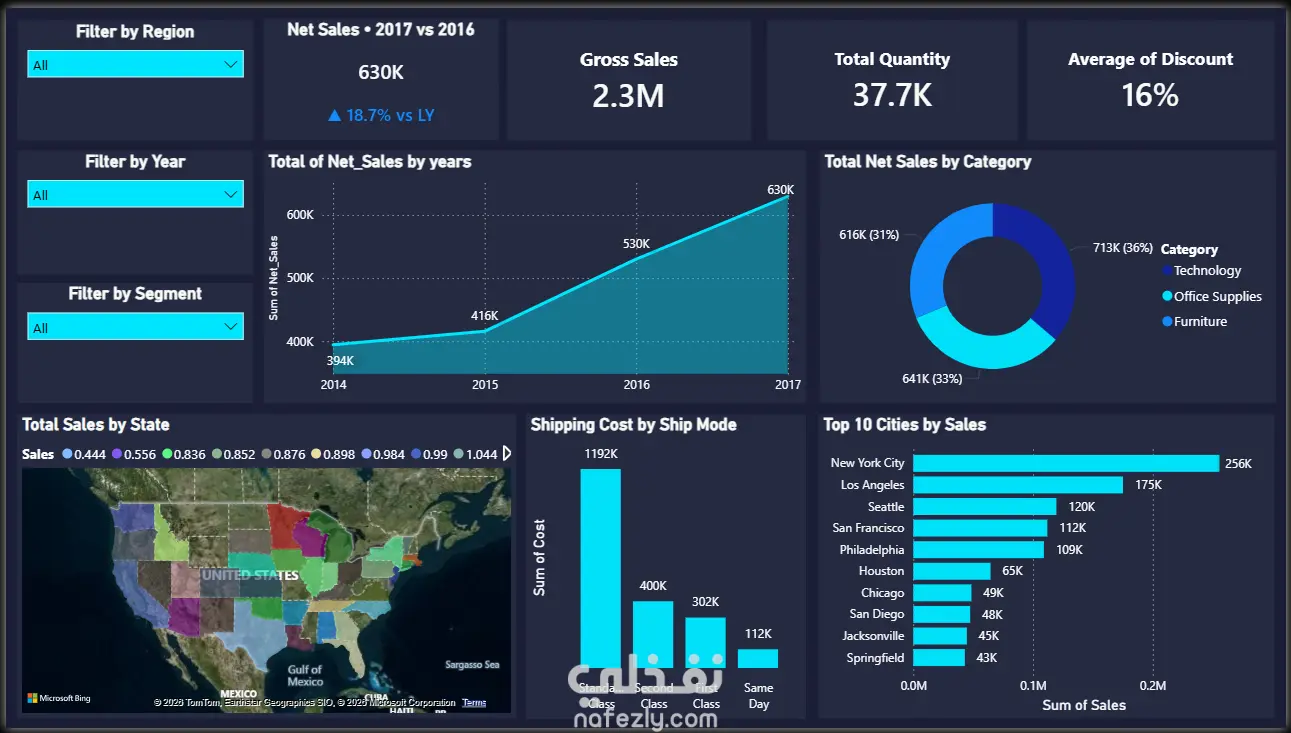Click the Total Sales by State title
Image resolution: width=1291 pixels, height=733 pixels.
[x=96, y=425]
